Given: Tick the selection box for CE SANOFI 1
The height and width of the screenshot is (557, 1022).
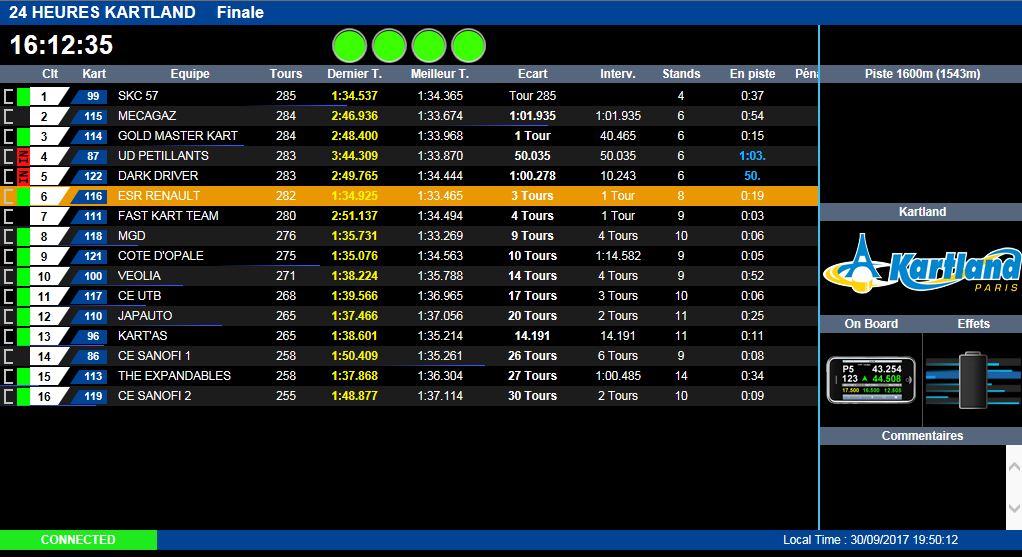Looking at the screenshot, I should pos(8,356).
